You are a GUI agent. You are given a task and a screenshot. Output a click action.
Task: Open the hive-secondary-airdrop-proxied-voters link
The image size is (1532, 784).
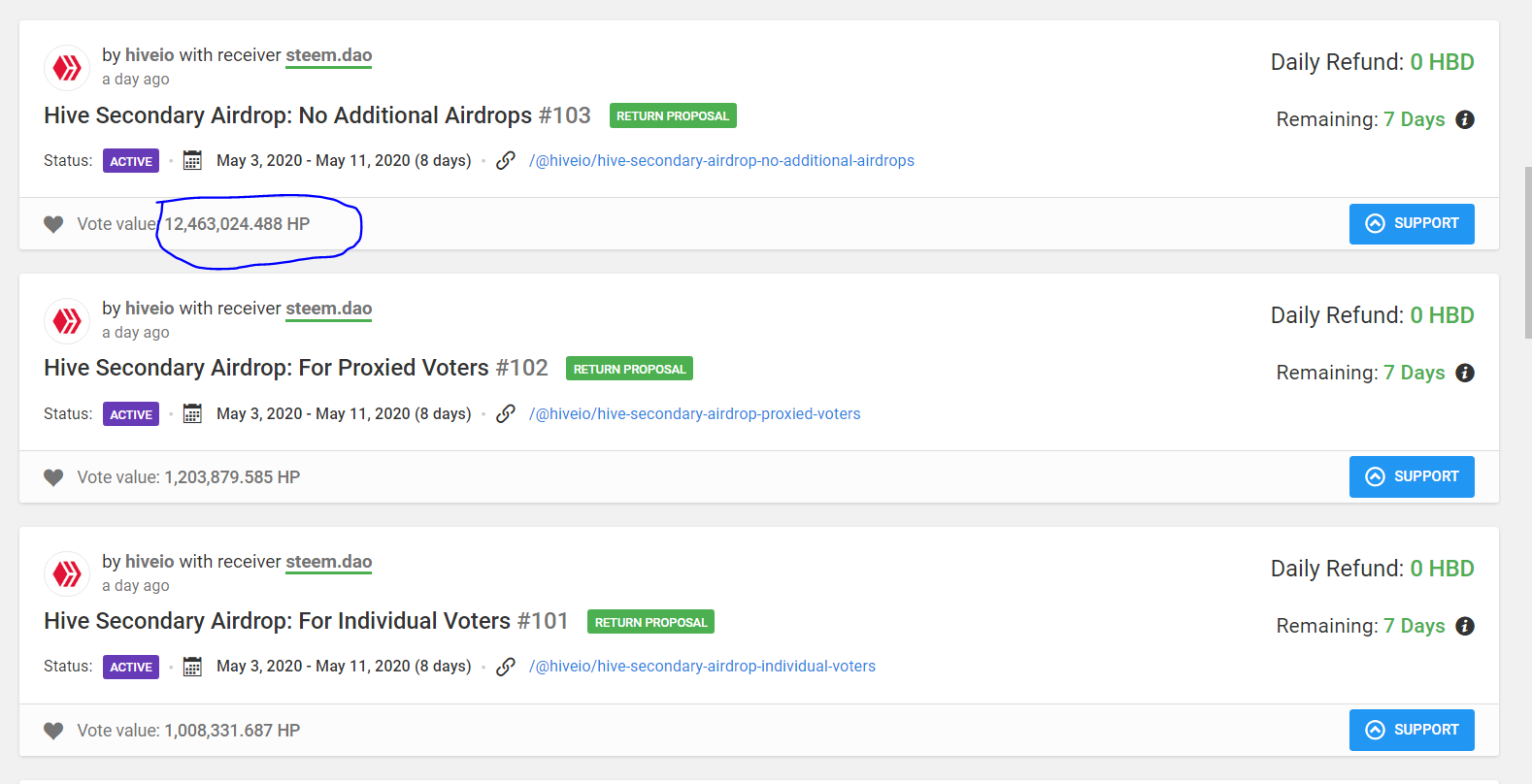point(694,414)
